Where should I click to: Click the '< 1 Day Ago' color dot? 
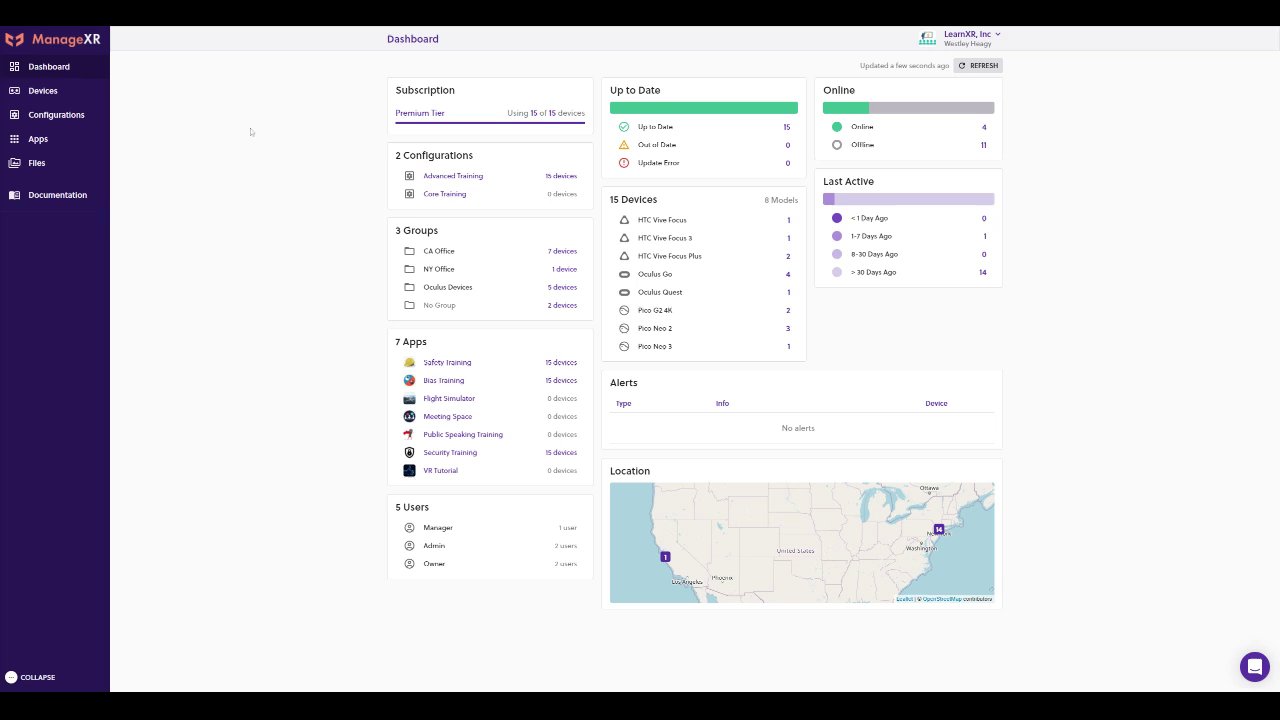pos(837,218)
